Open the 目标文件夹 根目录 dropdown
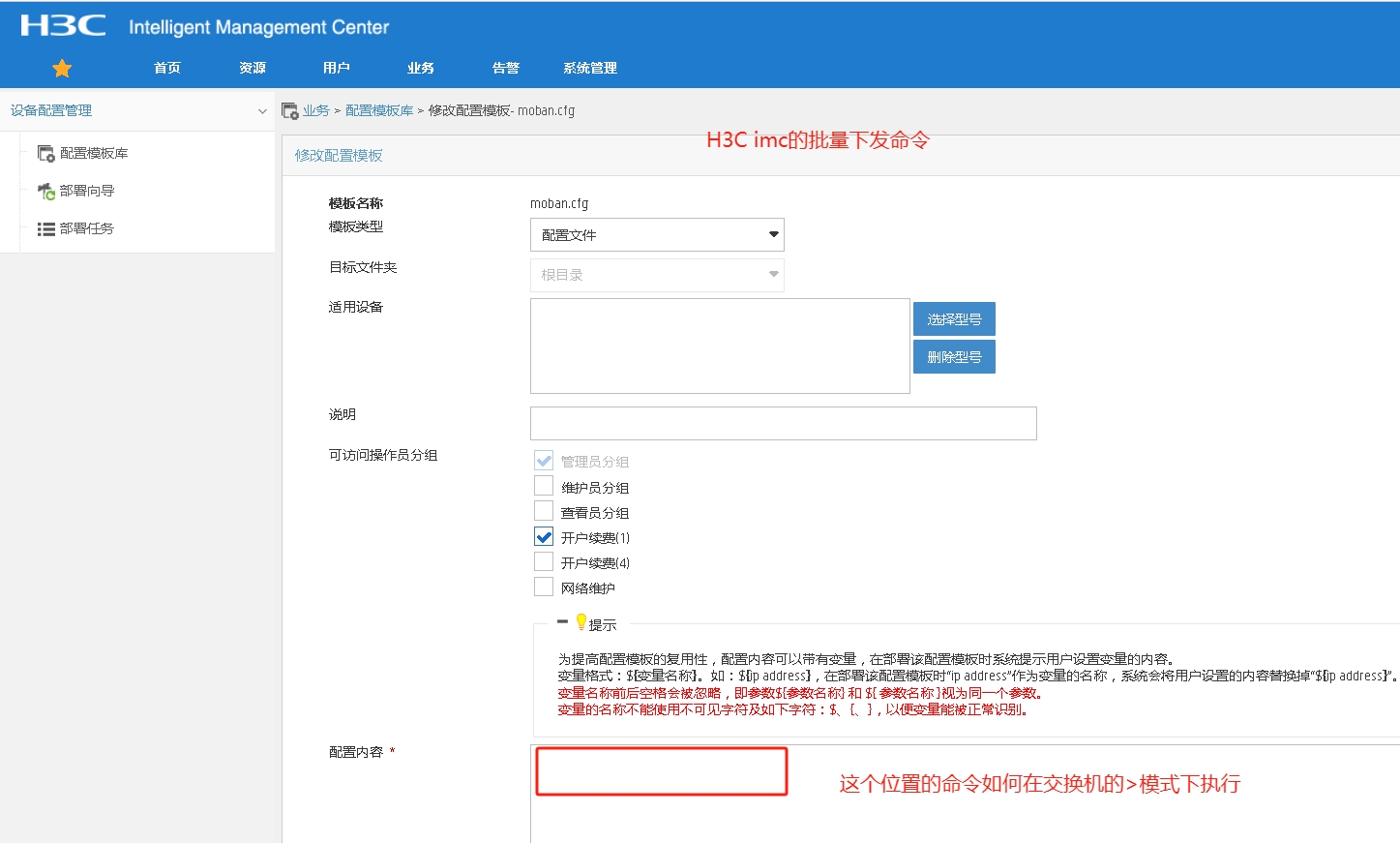This screenshot has width=1400, height=843. (657, 275)
